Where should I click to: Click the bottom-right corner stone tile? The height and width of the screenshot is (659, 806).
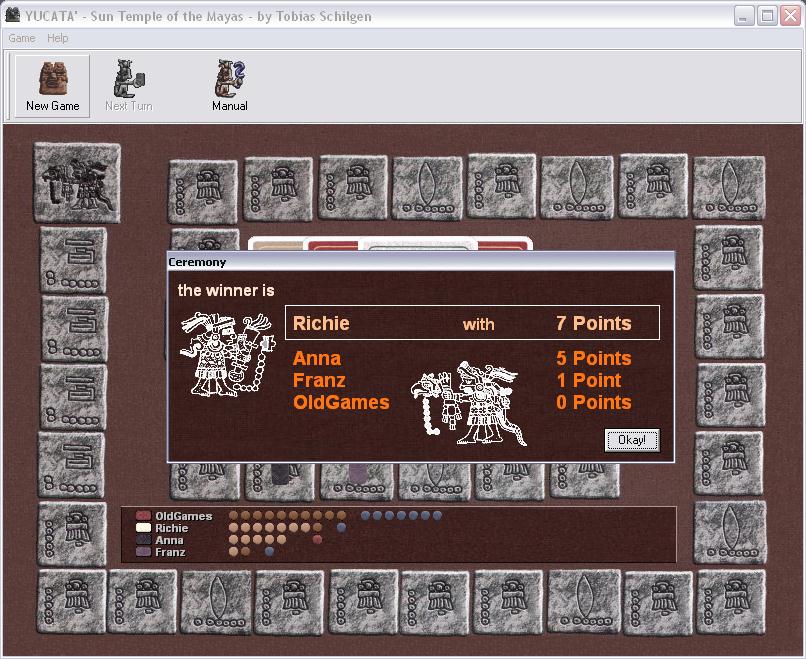coord(730,601)
